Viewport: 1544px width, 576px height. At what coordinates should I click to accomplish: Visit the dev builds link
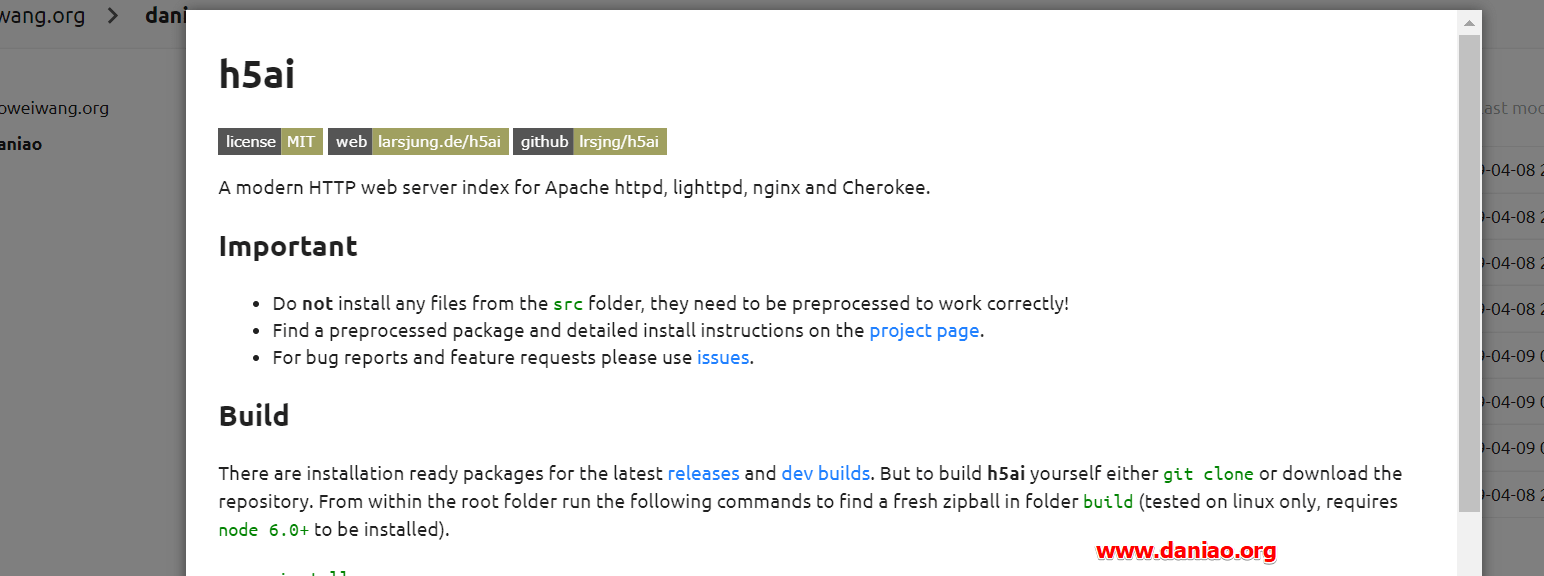click(x=825, y=473)
